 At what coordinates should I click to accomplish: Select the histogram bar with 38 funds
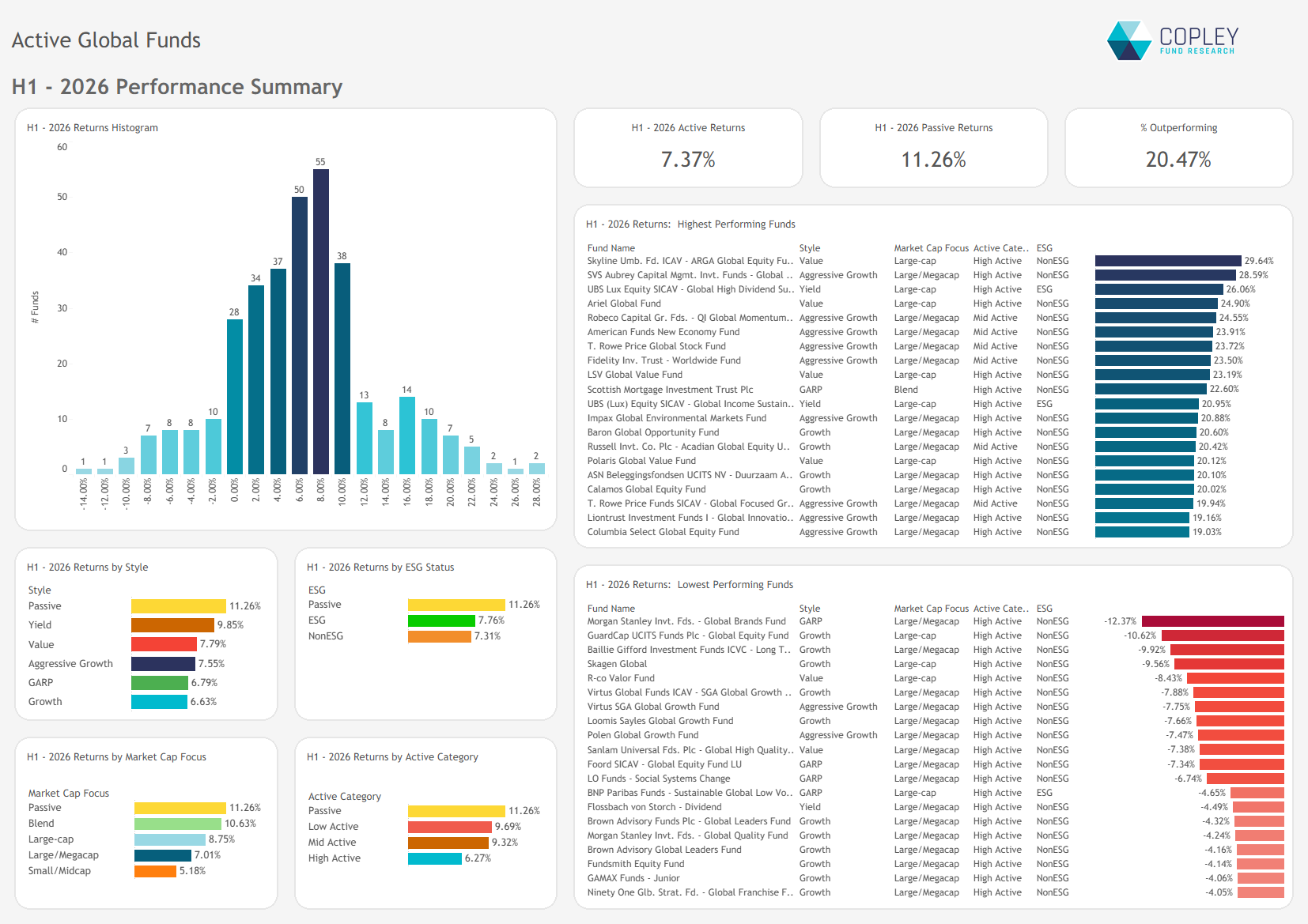click(342, 368)
